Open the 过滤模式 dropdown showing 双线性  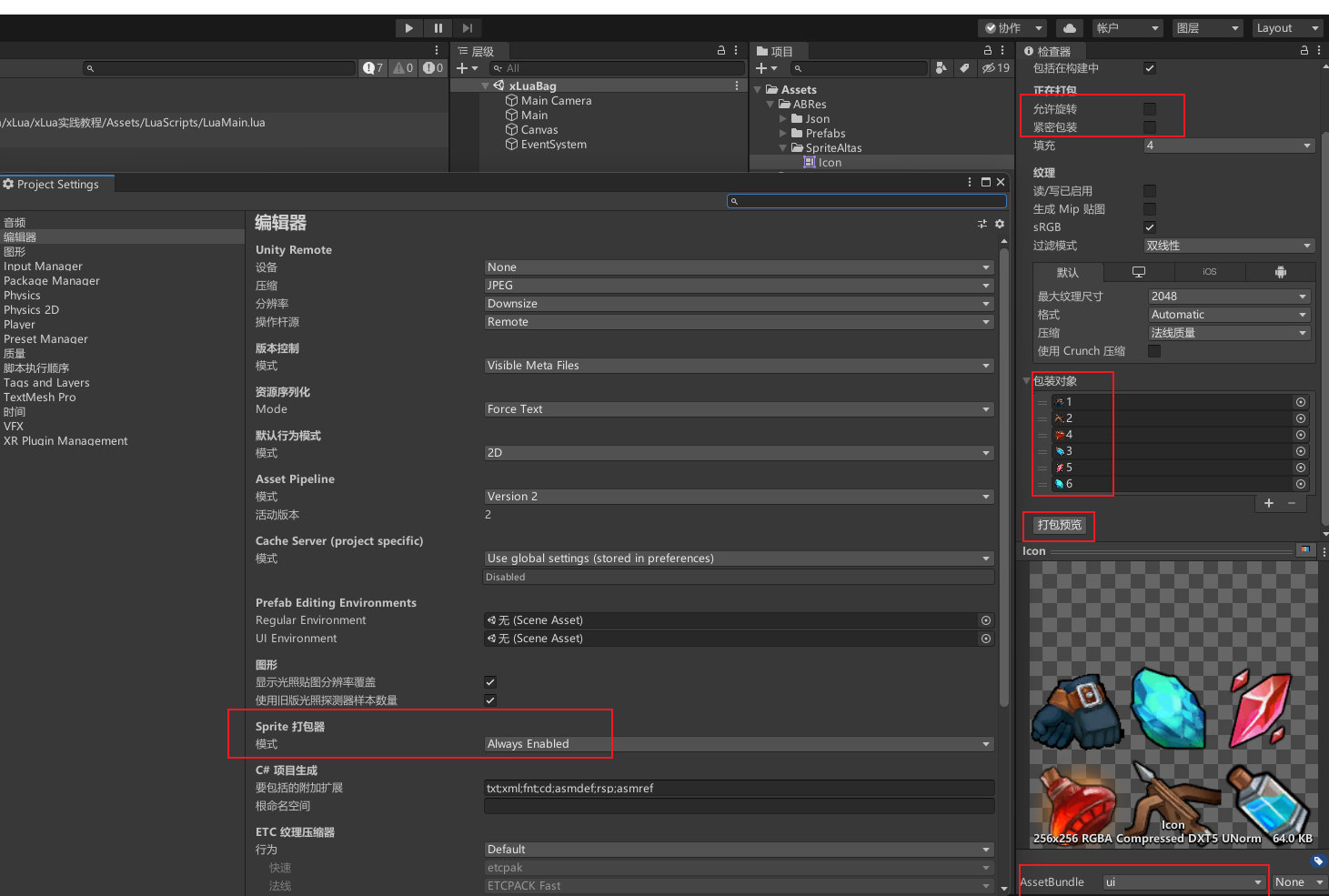click(1228, 246)
